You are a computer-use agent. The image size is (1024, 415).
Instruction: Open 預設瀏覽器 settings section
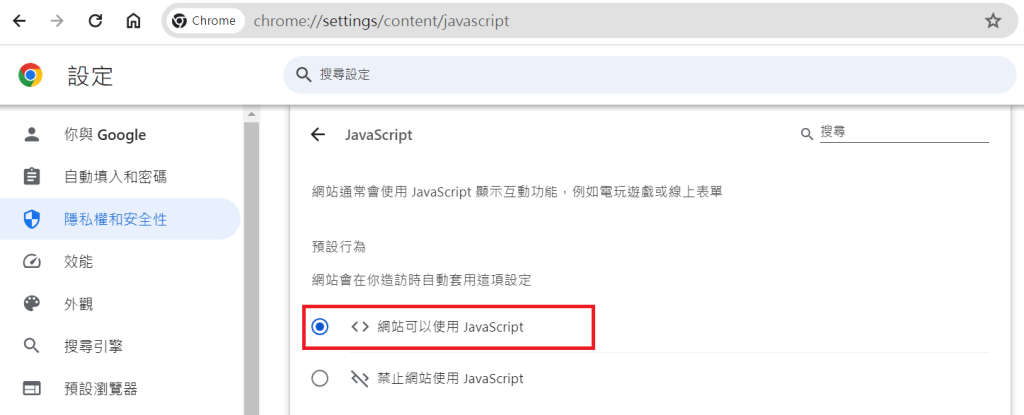(100, 388)
